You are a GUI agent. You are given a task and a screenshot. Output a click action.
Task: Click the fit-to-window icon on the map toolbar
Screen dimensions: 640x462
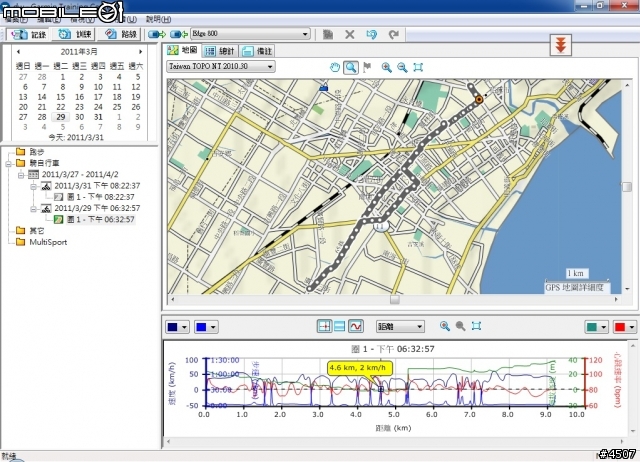[x=418, y=67]
